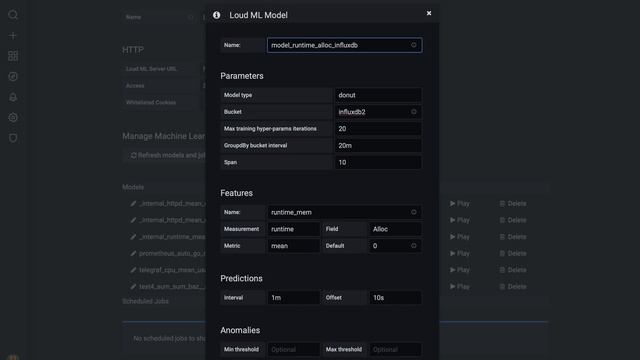The height and width of the screenshot is (360, 640).
Task: Edit GroupBy bucket interval 20m field
Action: click(378, 145)
